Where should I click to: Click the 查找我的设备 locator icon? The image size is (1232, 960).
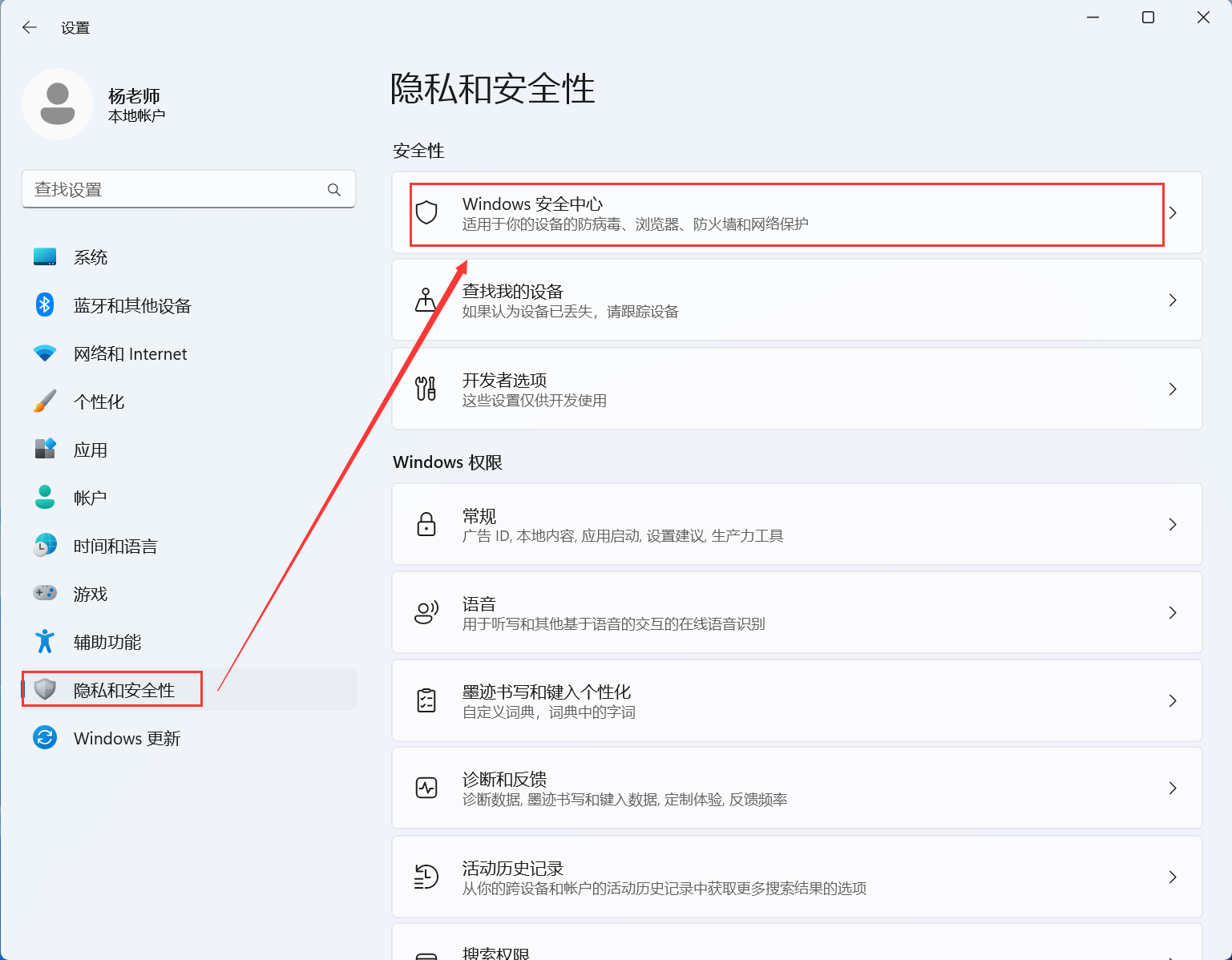(x=426, y=300)
